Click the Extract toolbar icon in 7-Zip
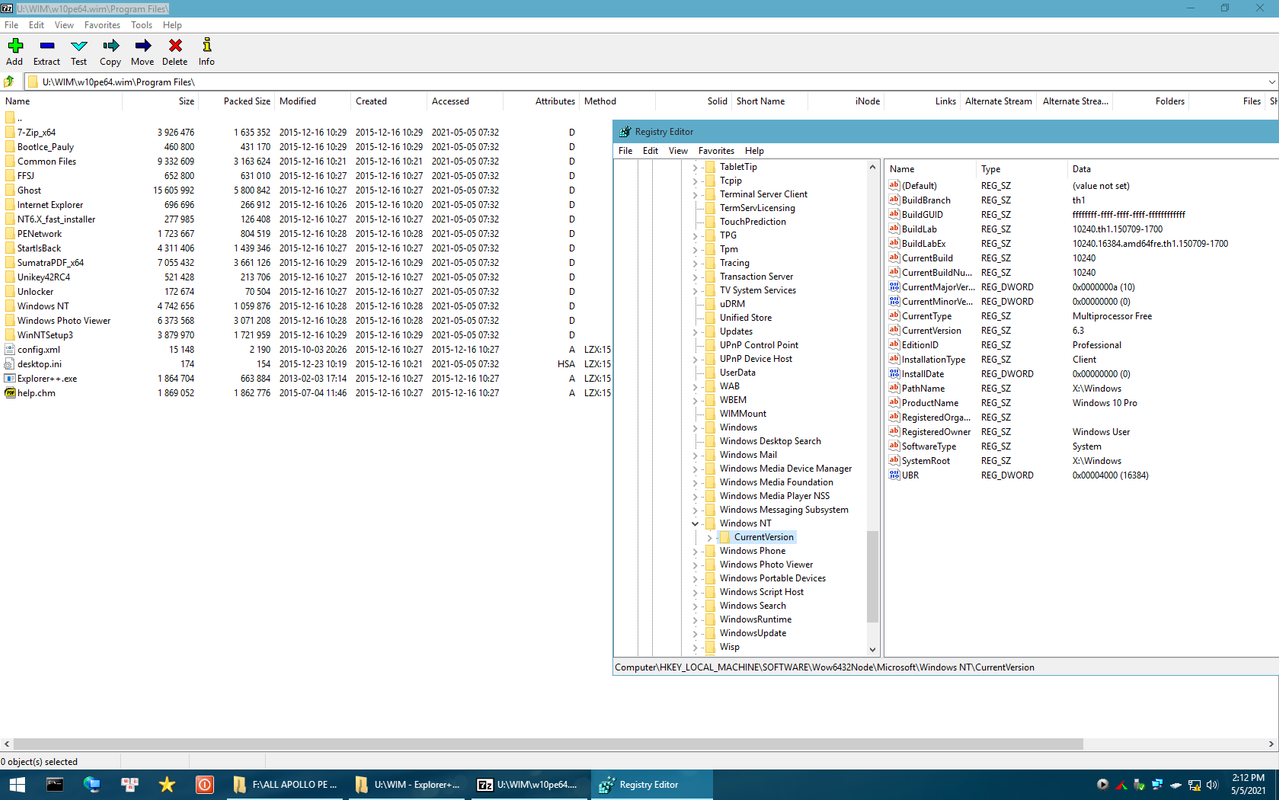Screen dimensions: 1279x800 click(47, 46)
